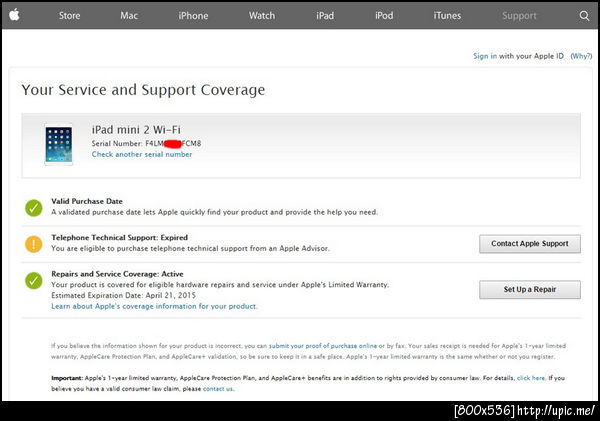Open the iPad nav item

point(325,16)
